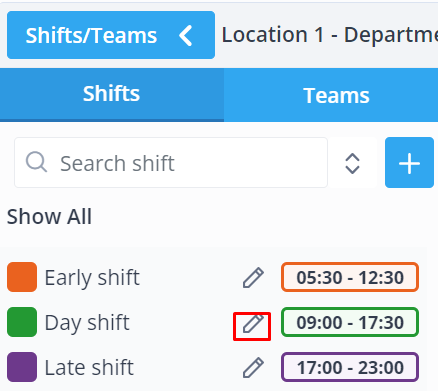This screenshot has width=438, height=391.
Task: Open the Location 1 - Department selector
Action: coord(330,35)
